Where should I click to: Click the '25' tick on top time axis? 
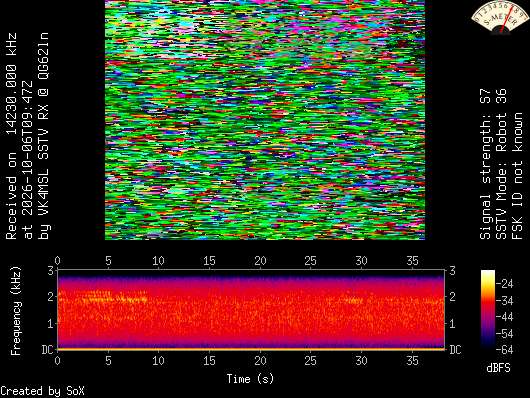(311, 261)
